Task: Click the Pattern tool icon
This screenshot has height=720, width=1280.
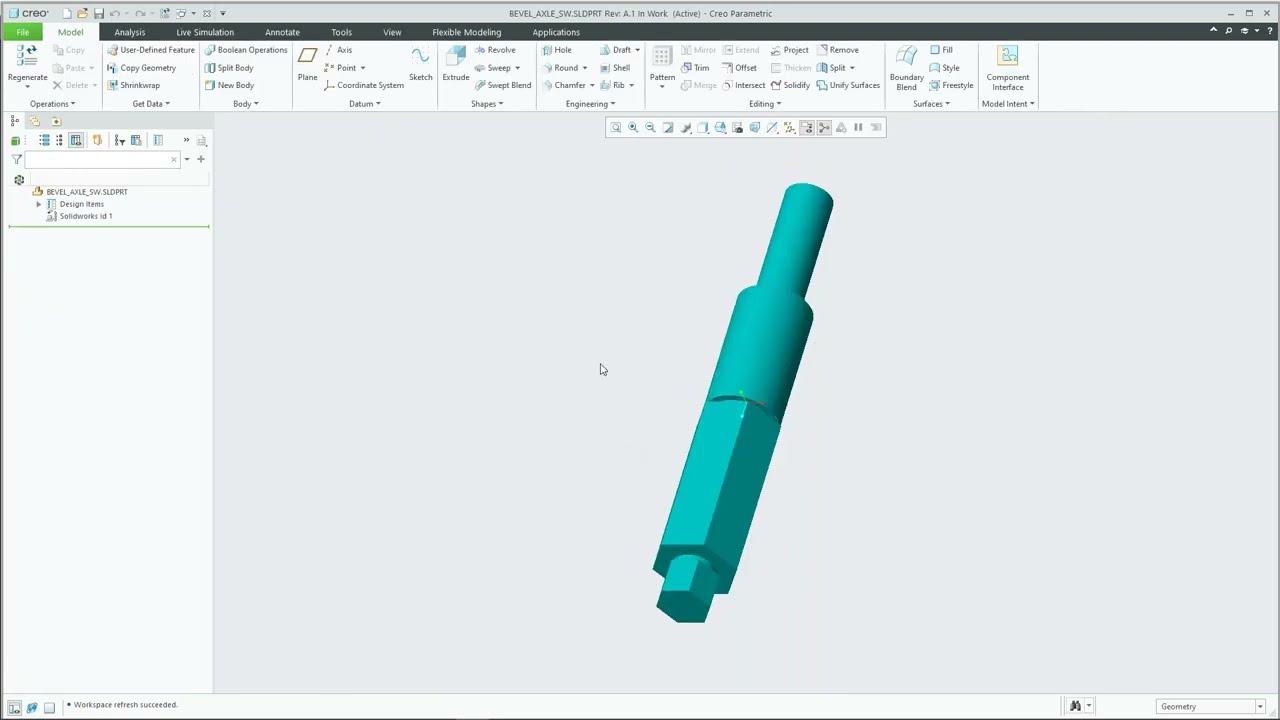Action: (x=662, y=57)
